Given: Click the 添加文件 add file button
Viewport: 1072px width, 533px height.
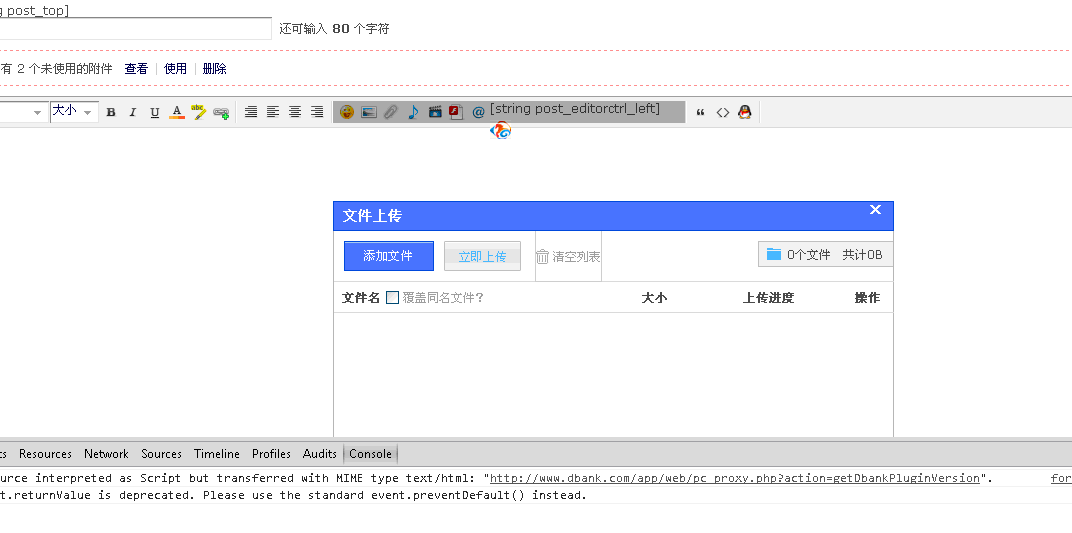Looking at the screenshot, I should click(x=388, y=256).
